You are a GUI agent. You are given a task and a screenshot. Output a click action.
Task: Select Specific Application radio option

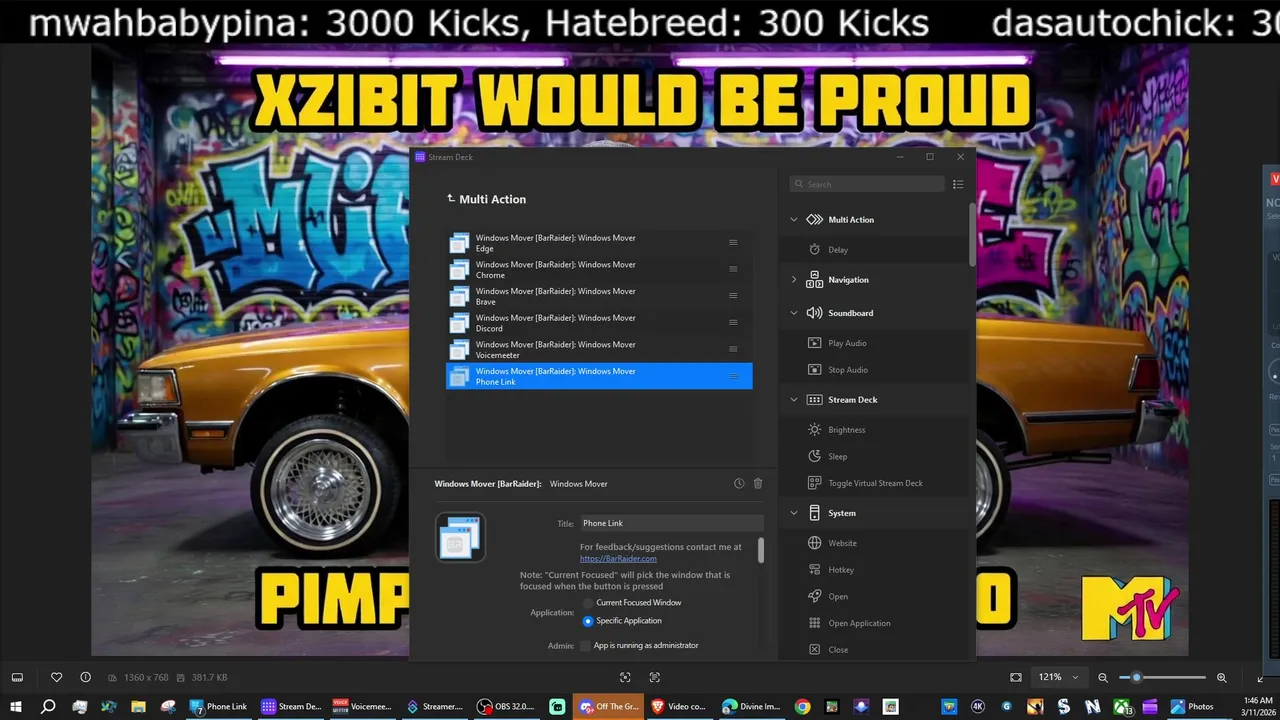pyautogui.click(x=588, y=621)
